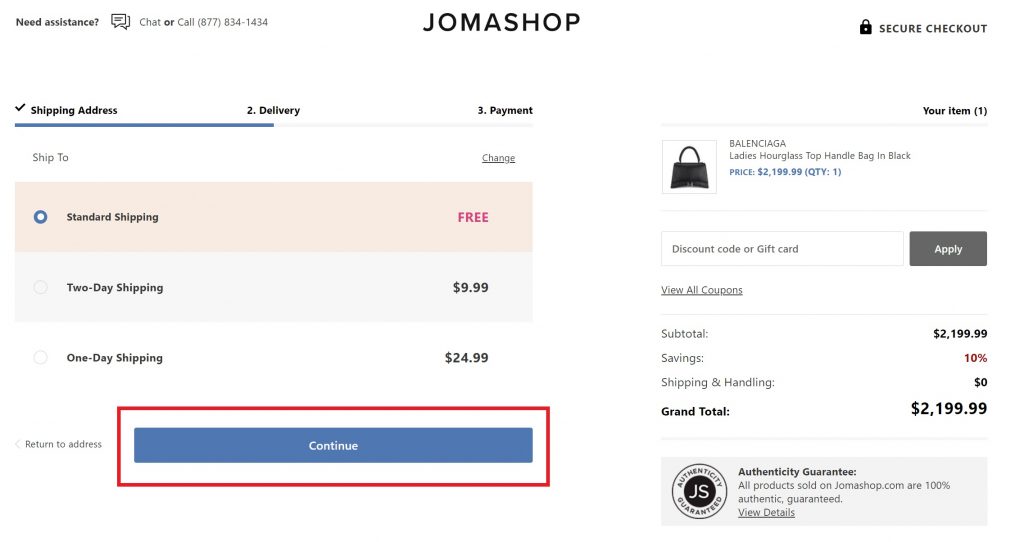
Task: Select Standard Shipping radio button
Action: tap(41, 217)
